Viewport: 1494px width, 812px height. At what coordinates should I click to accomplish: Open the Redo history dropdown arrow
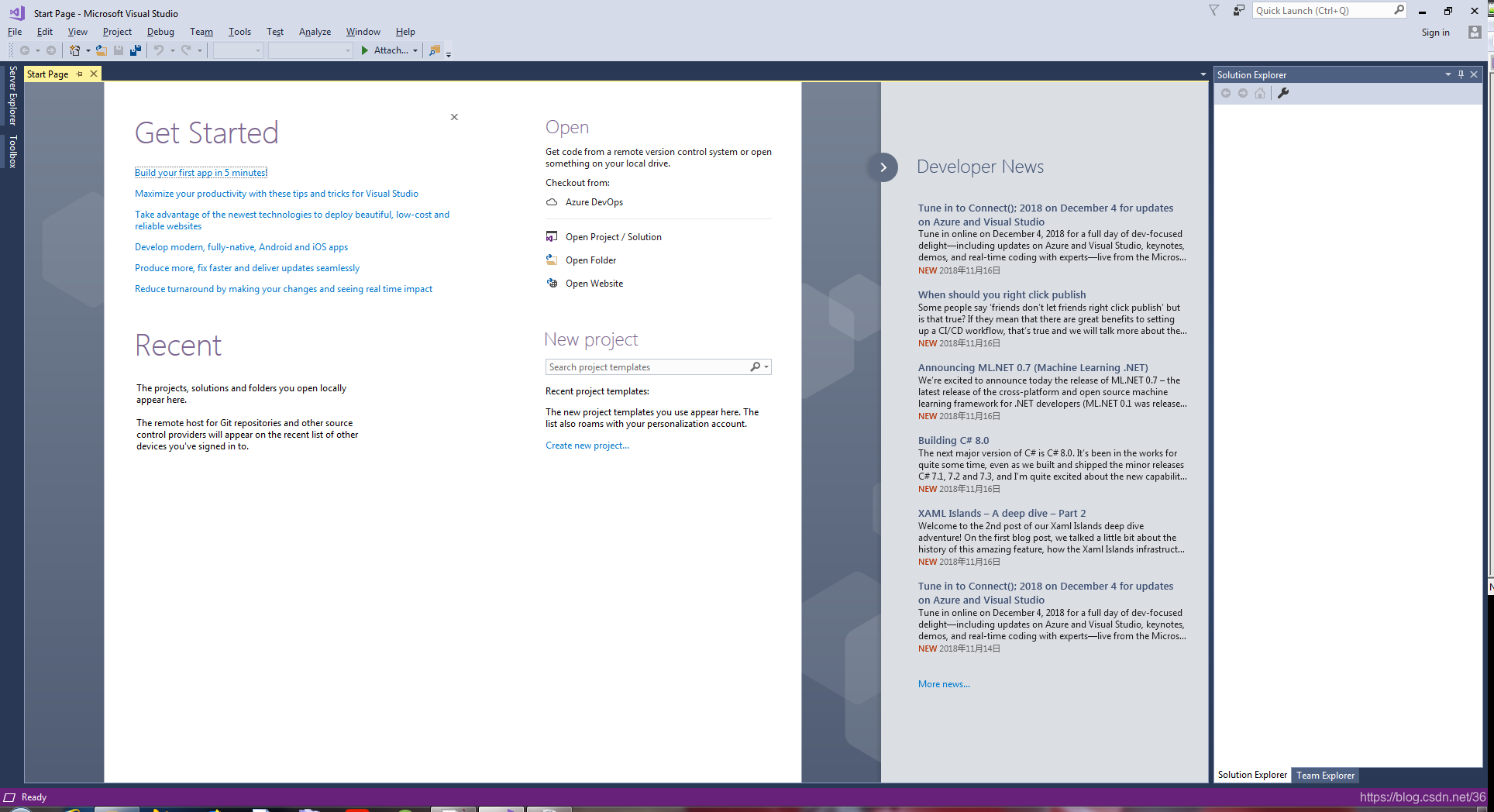[x=199, y=50]
